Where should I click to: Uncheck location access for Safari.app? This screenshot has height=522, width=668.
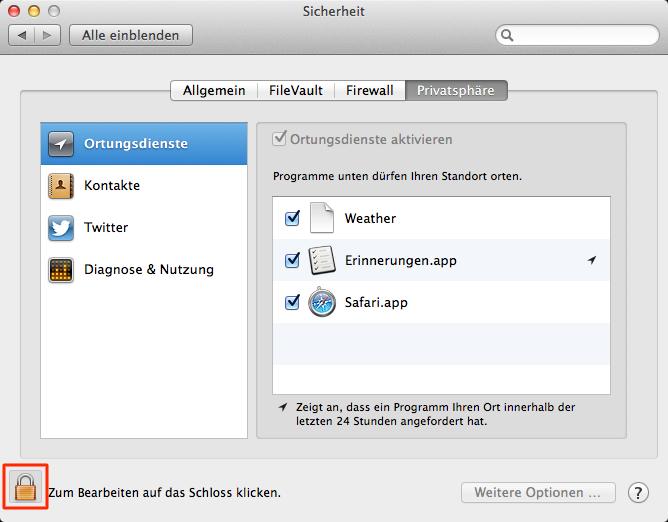pyautogui.click(x=292, y=302)
